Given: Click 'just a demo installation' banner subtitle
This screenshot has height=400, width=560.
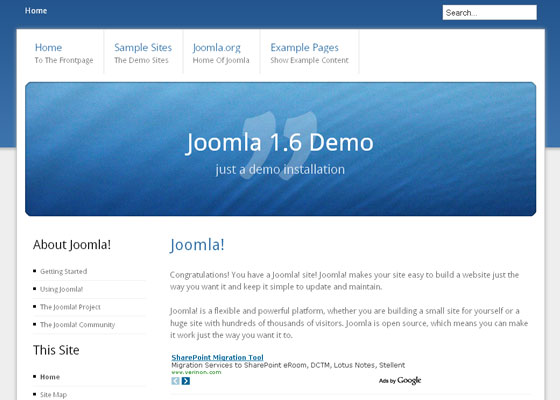Looking at the screenshot, I should tap(280, 169).
